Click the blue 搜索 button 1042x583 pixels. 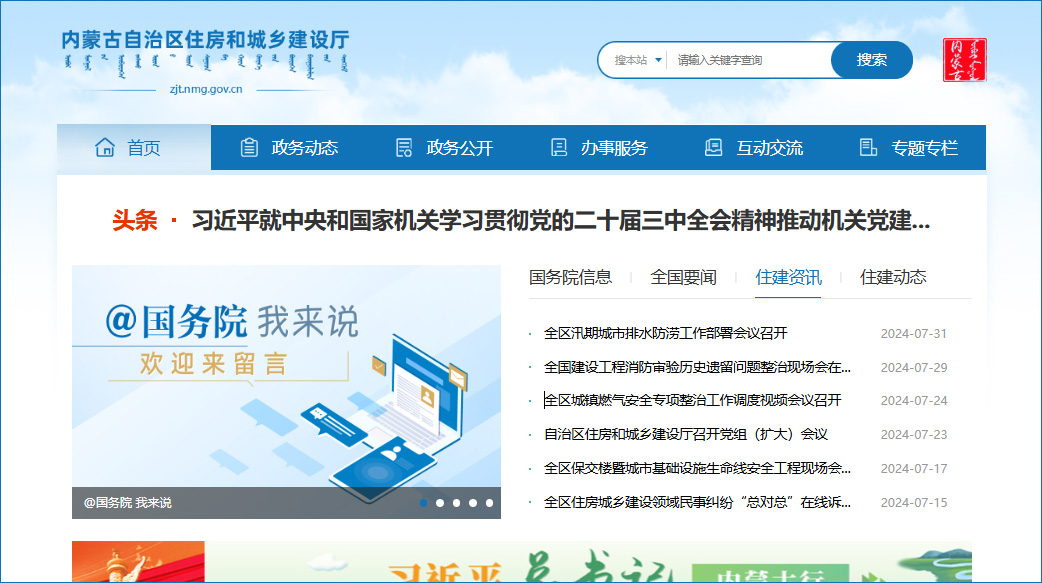(871, 60)
